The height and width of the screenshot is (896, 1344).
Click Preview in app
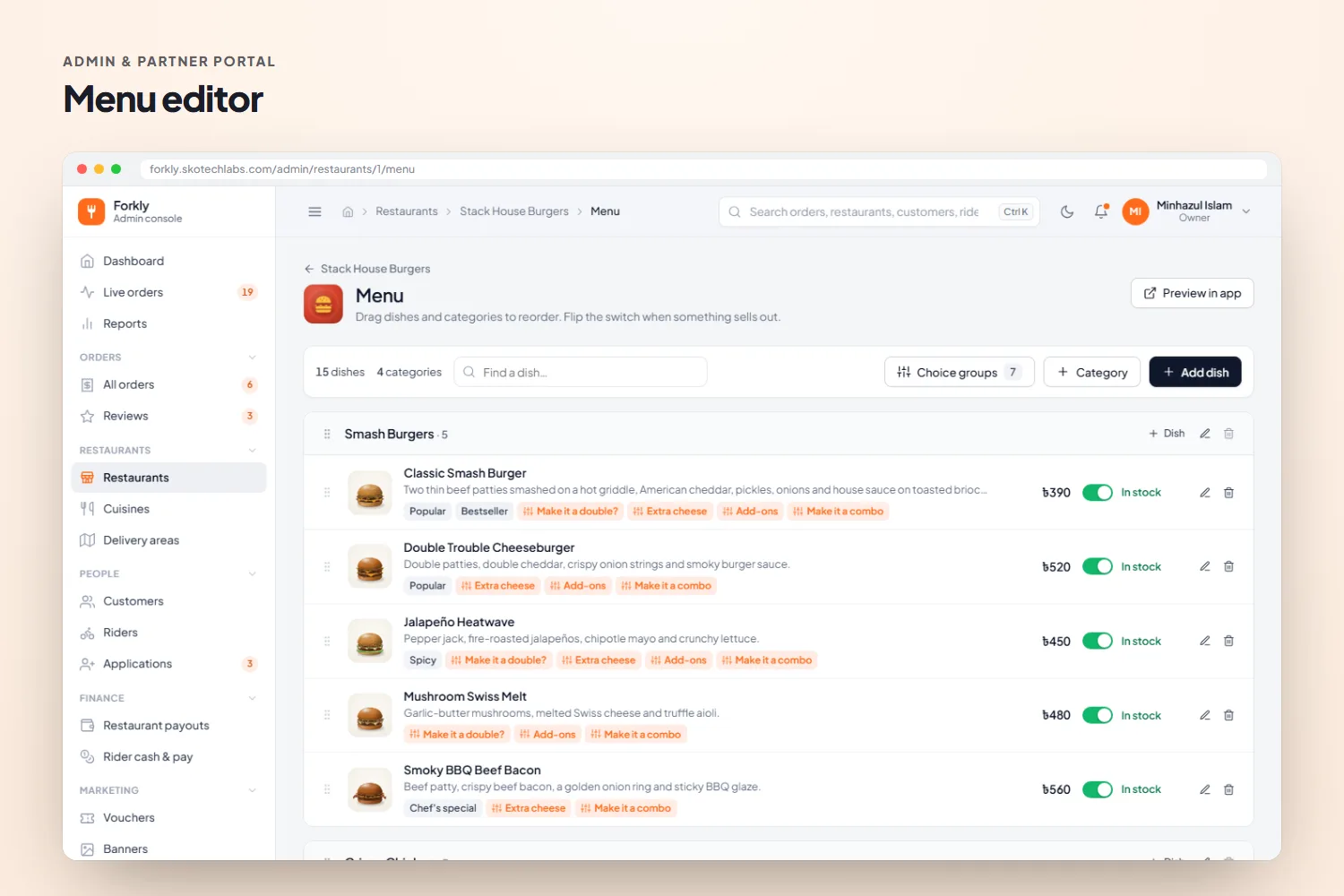(1193, 293)
